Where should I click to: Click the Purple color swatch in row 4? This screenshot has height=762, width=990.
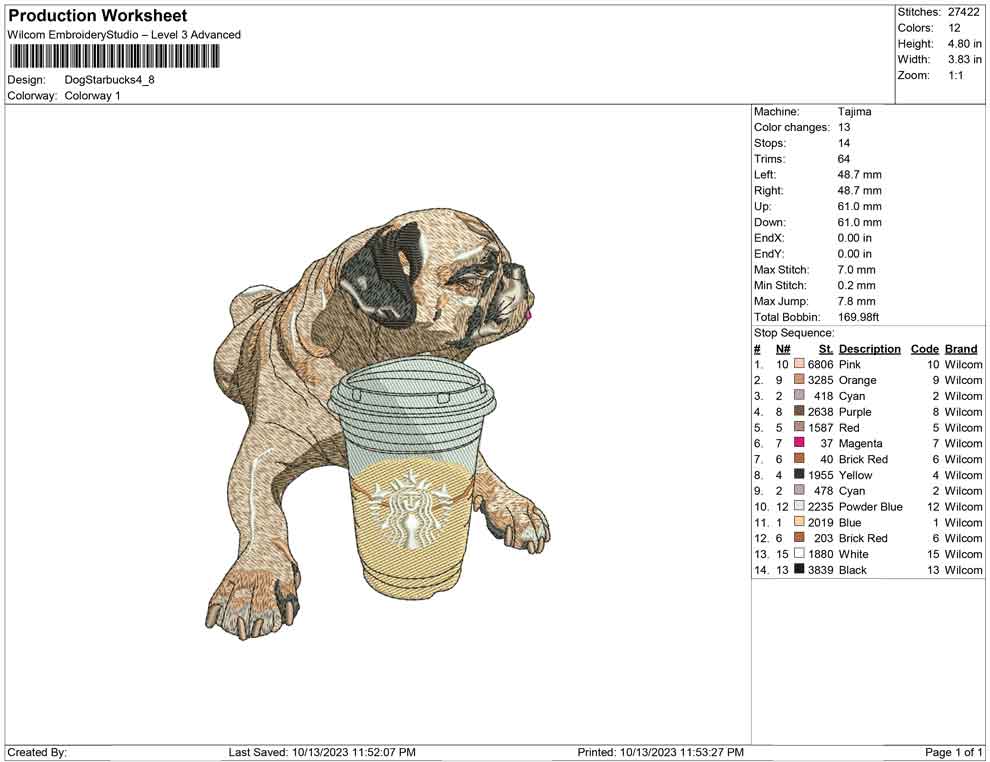(x=799, y=411)
